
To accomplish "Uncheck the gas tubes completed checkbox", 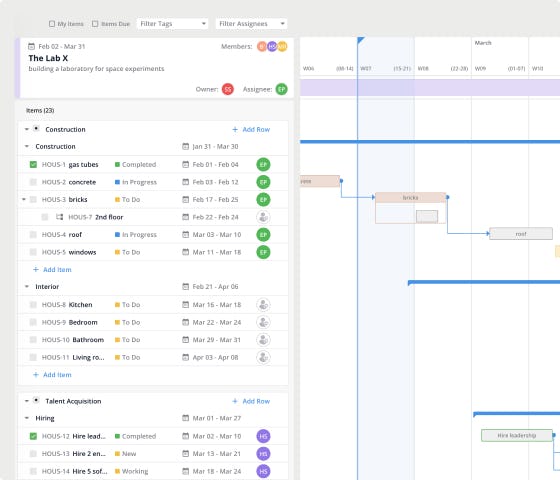I will [33, 165].
